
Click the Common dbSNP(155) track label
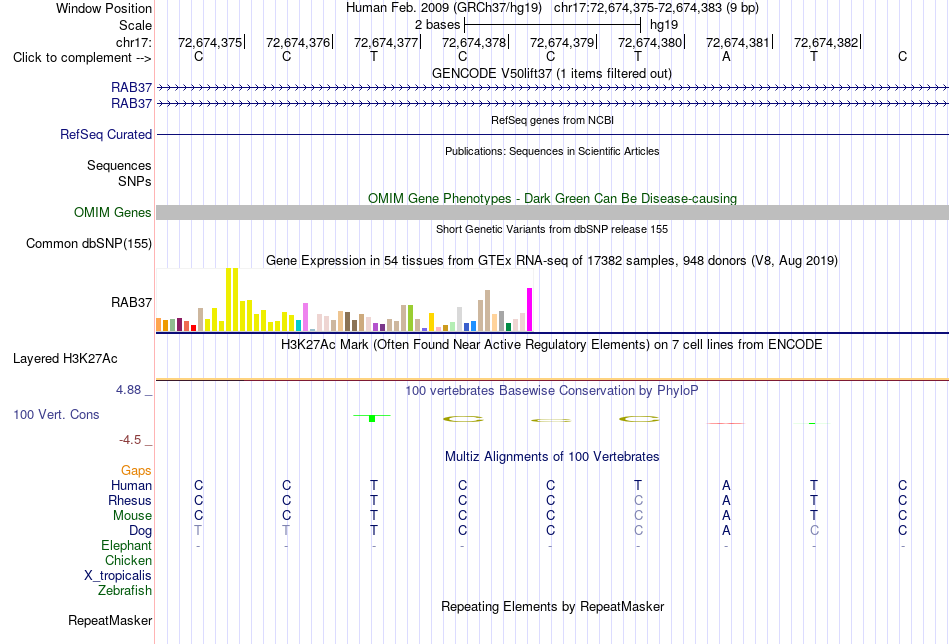point(88,244)
